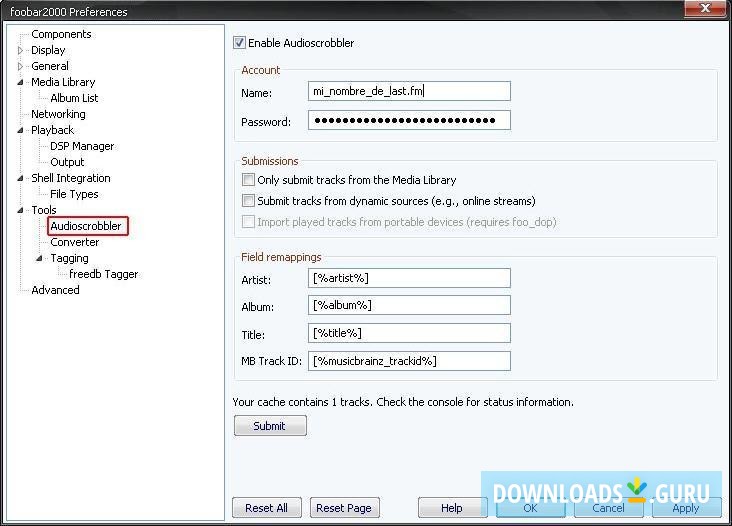Screen dimensions: 732x526
Task: Select Audioscrobbler in the tree
Action: point(86,226)
